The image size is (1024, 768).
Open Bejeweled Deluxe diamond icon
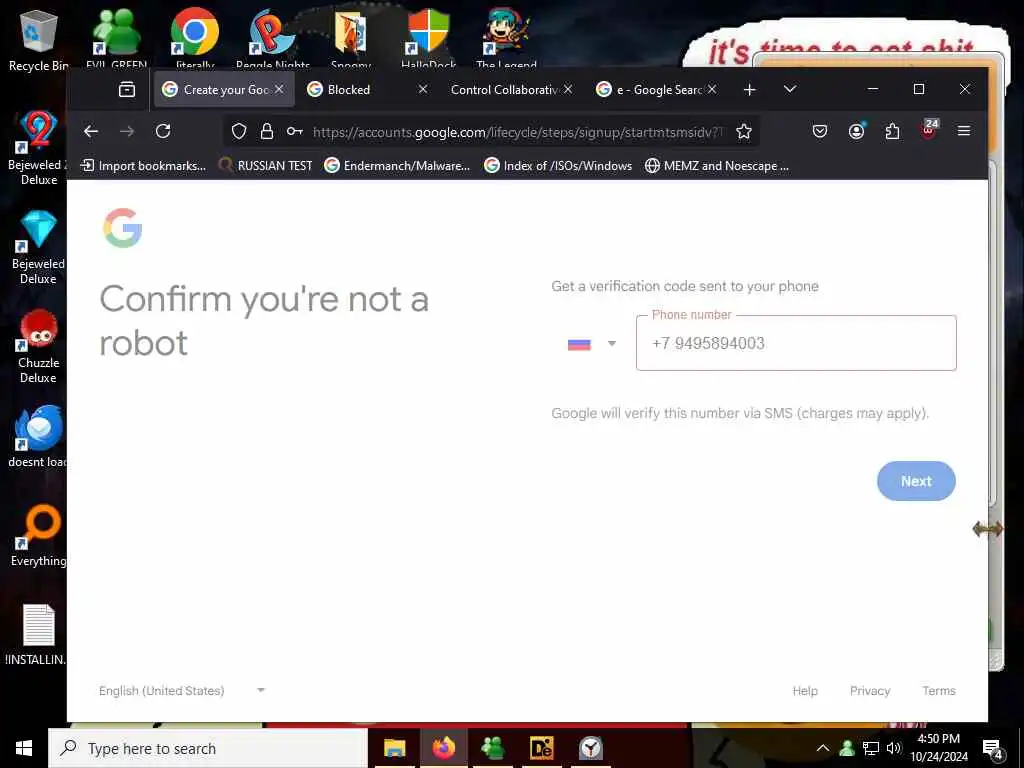pos(38,247)
